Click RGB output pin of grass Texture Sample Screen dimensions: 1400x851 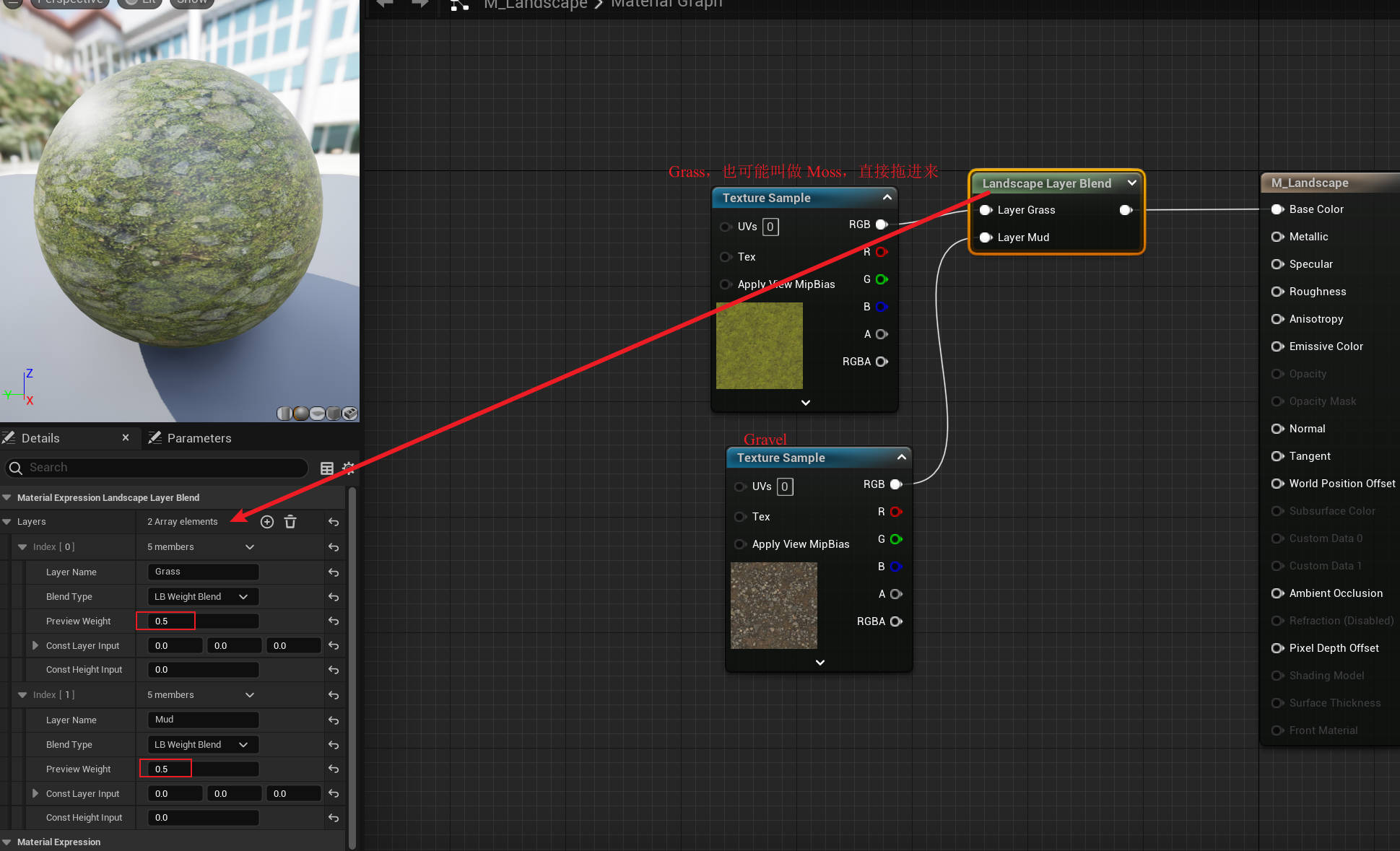(x=882, y=224)
